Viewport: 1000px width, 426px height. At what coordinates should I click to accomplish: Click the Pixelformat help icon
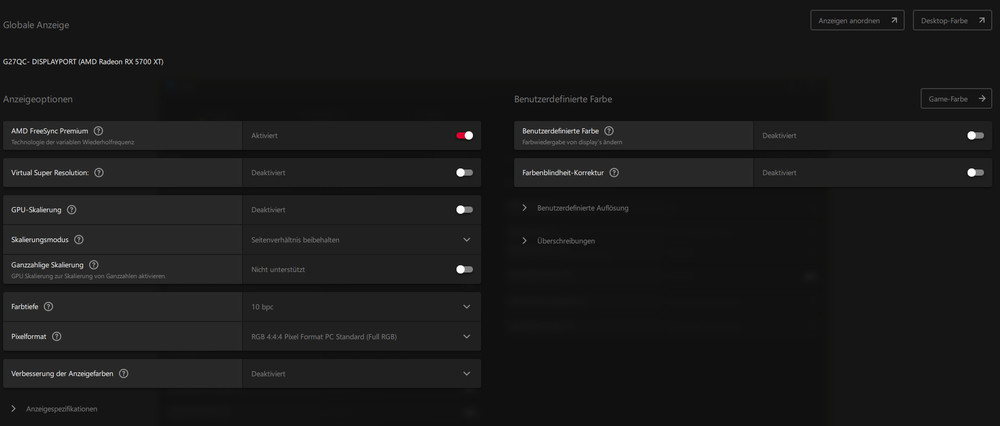57,336
